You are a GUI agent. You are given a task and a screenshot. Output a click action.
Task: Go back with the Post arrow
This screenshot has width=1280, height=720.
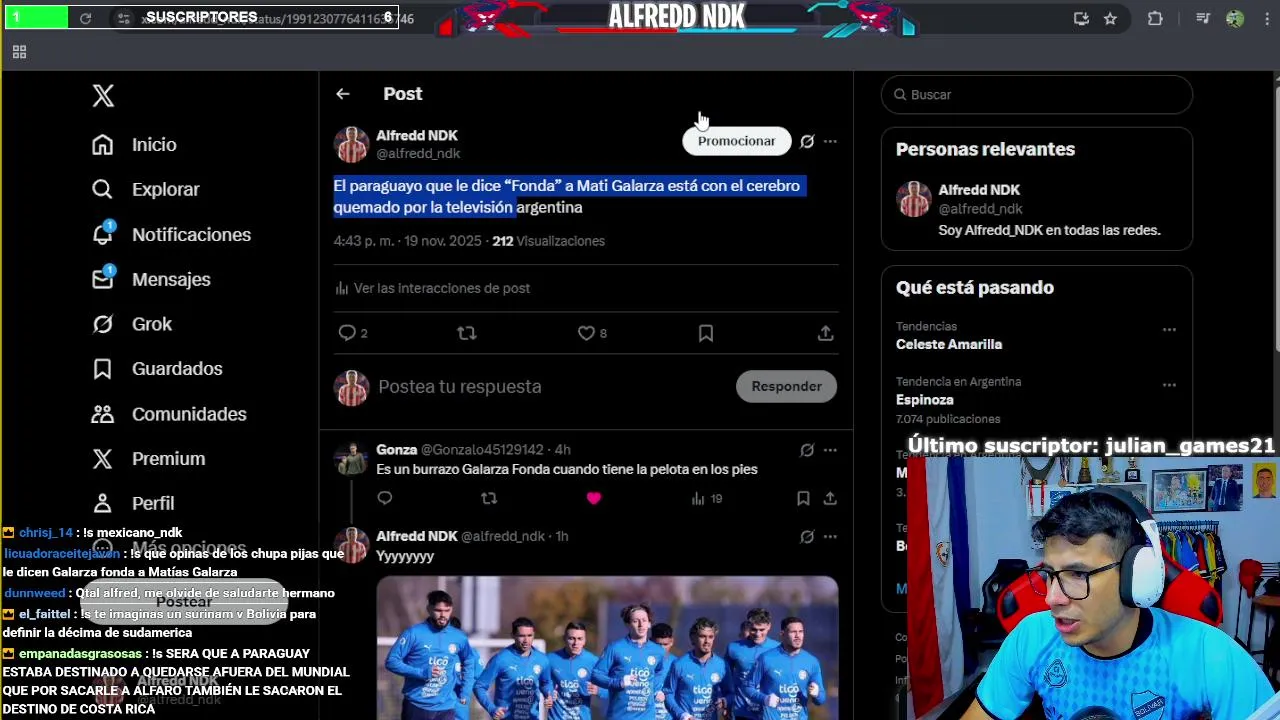[x=343, y=94]
